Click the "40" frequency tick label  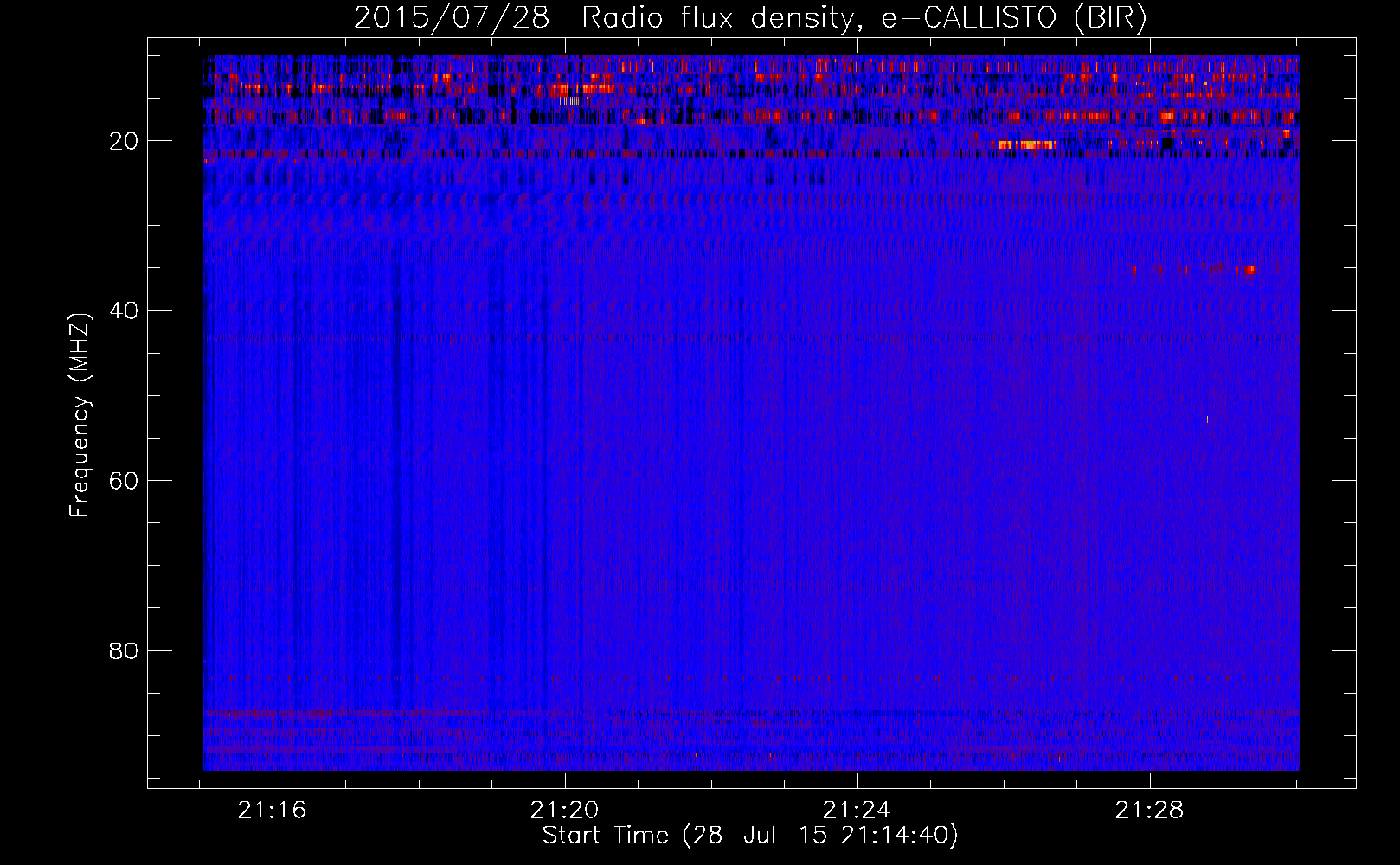tap(125, 311)
